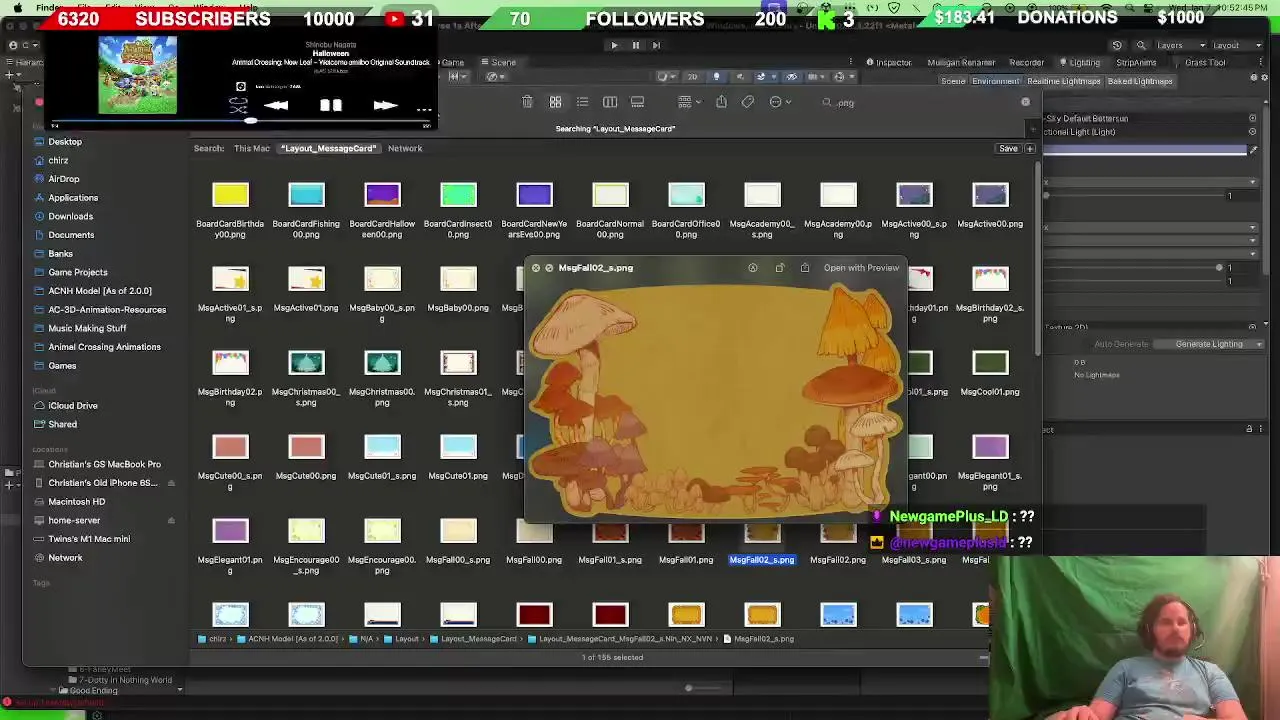
Task: Switch Finder to column view
Action: pos(610,102)
